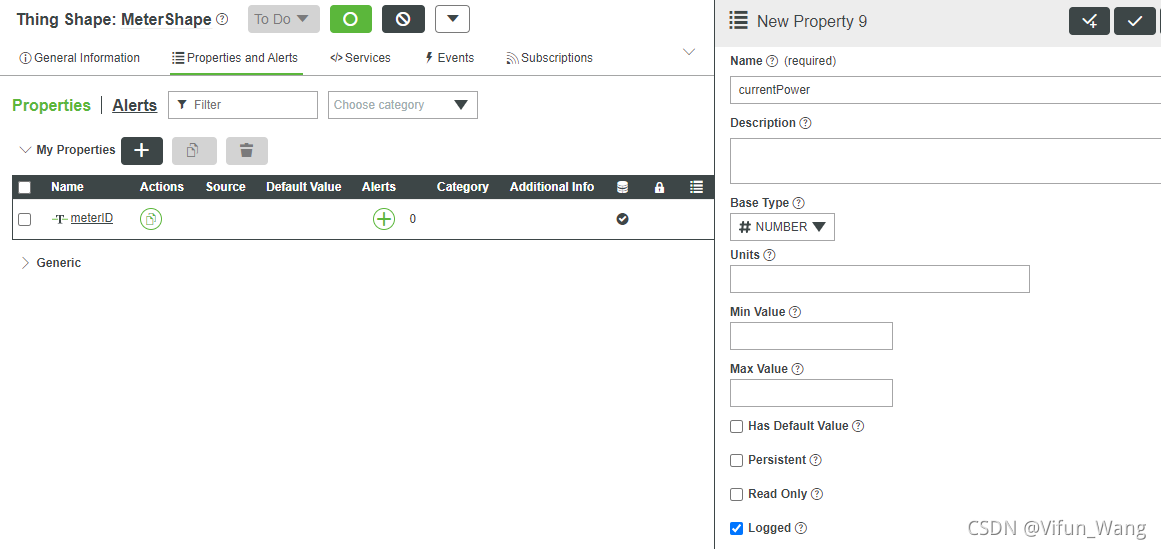Click the Base Type help icon

(799, 203)
